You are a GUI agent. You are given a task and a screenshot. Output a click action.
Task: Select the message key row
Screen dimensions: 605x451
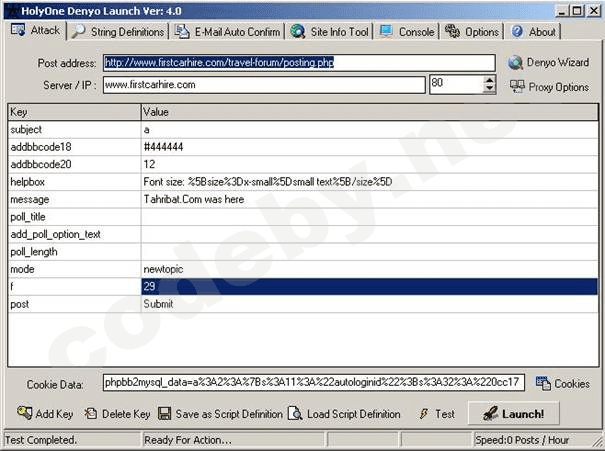(74, 199)
